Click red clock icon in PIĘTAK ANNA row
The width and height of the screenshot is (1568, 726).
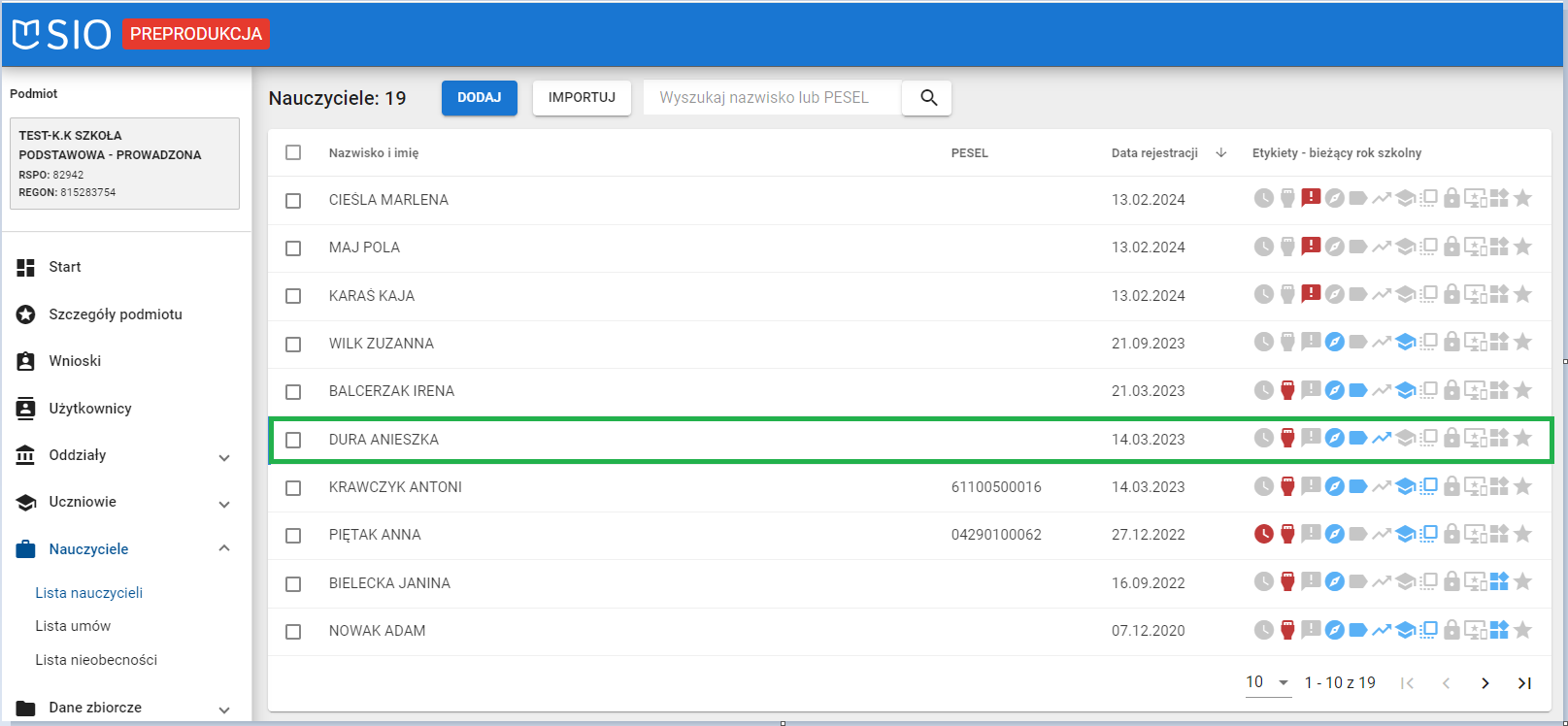[1263, 534]
